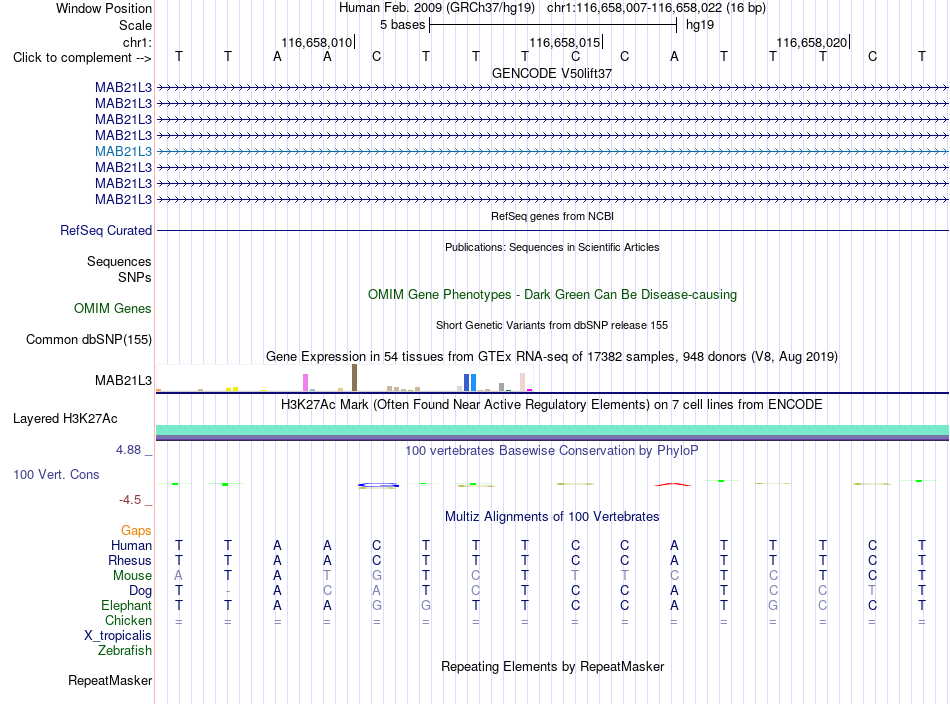The height and width of the screenshot is (704, 950).
Task: Click the red negative PhyloP conservation mark
Action: [673, 484]
